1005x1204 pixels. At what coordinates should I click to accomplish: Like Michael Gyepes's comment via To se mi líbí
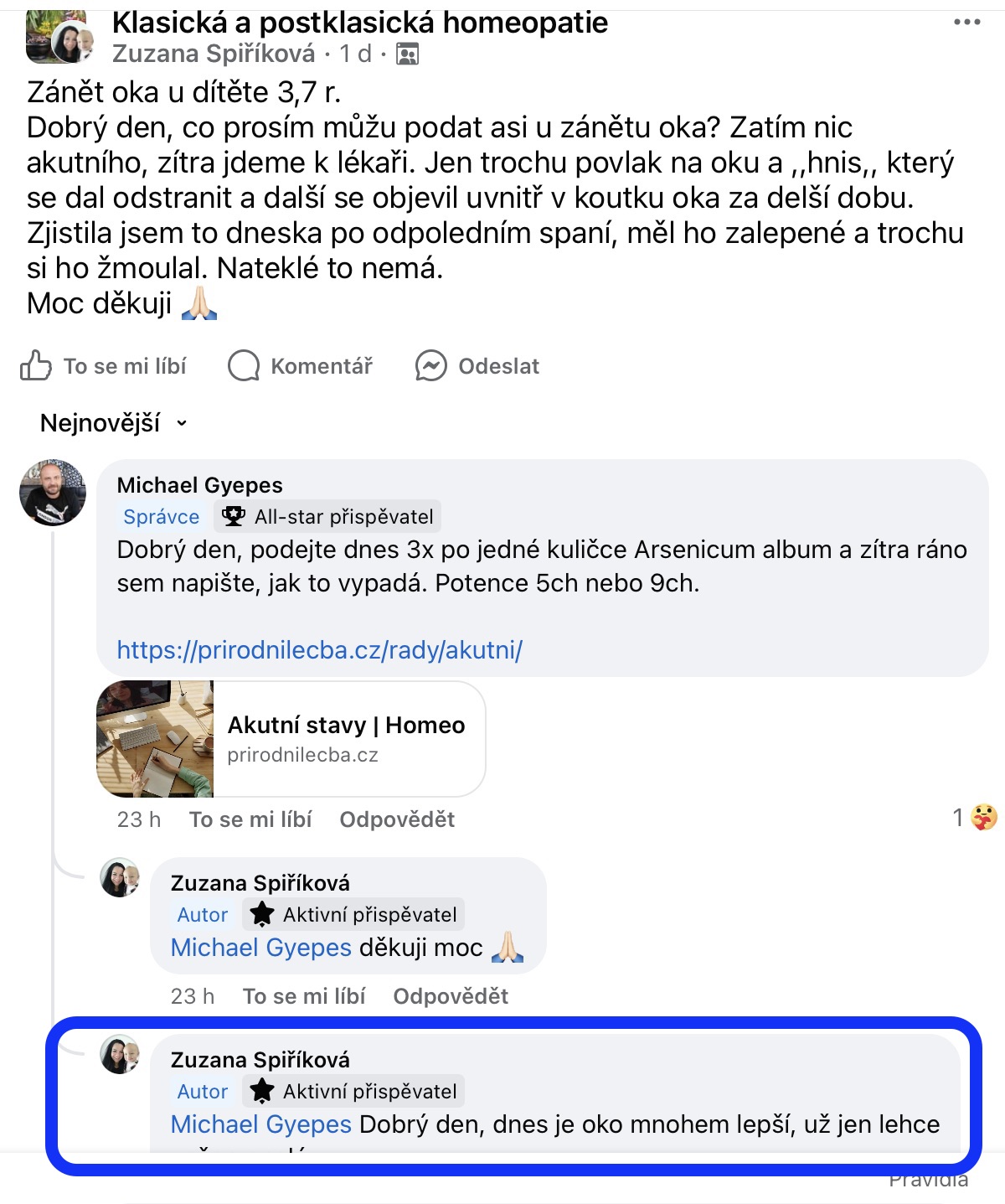click(x=250, y=819)
